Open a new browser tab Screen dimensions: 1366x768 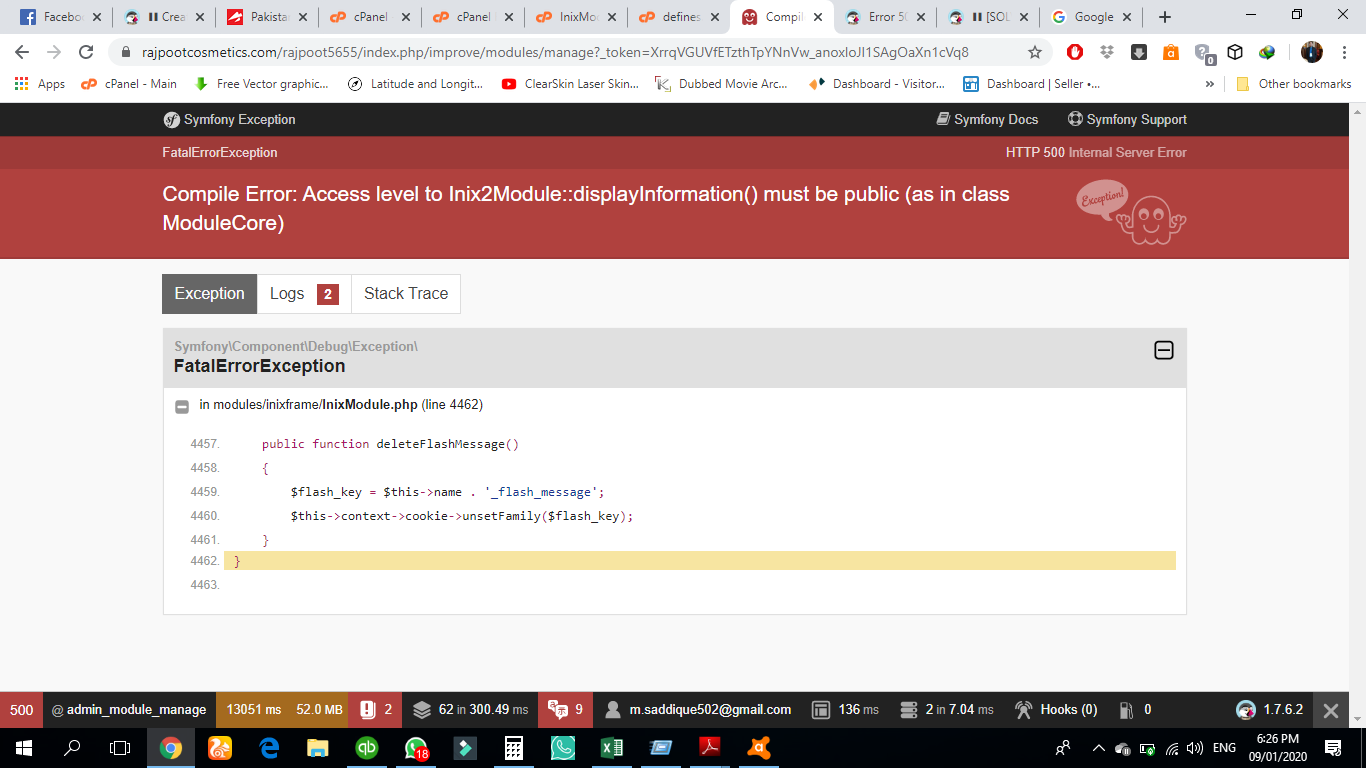1164,17
